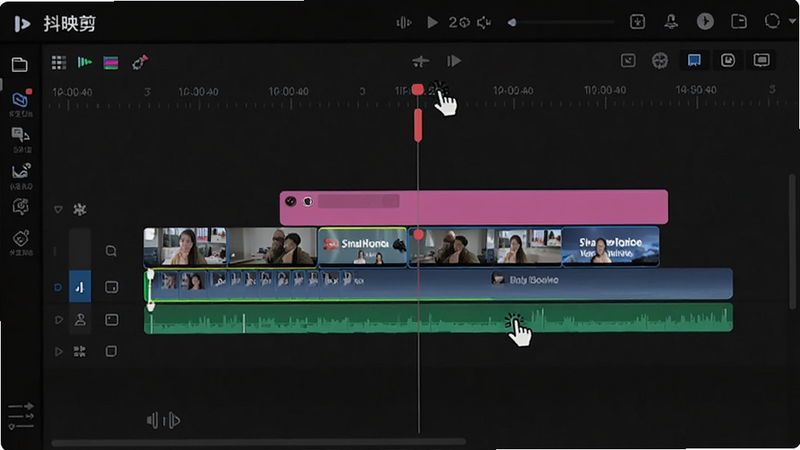Click the screen/monitor icon at far-right of toolbar
The height and width of the screenshot is (450, 800).
(x=761, y=60)
